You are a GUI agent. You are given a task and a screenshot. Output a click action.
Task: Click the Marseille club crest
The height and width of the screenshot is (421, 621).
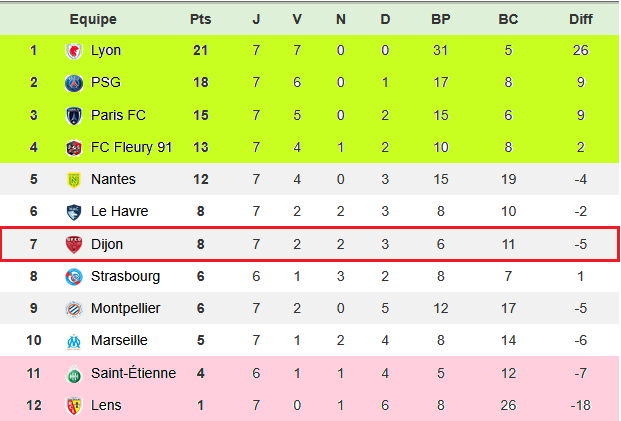tap(73, 340)
